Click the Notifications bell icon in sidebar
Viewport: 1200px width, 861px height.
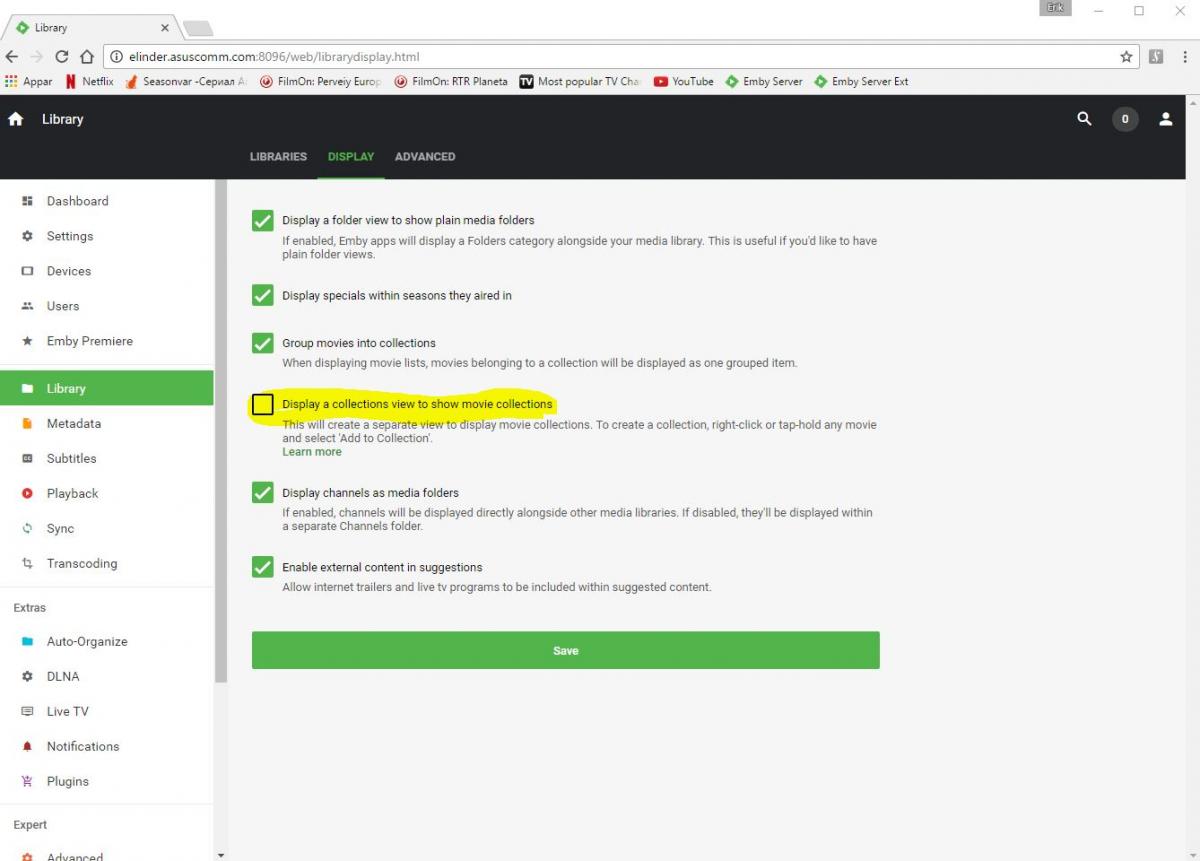[28, 746]
